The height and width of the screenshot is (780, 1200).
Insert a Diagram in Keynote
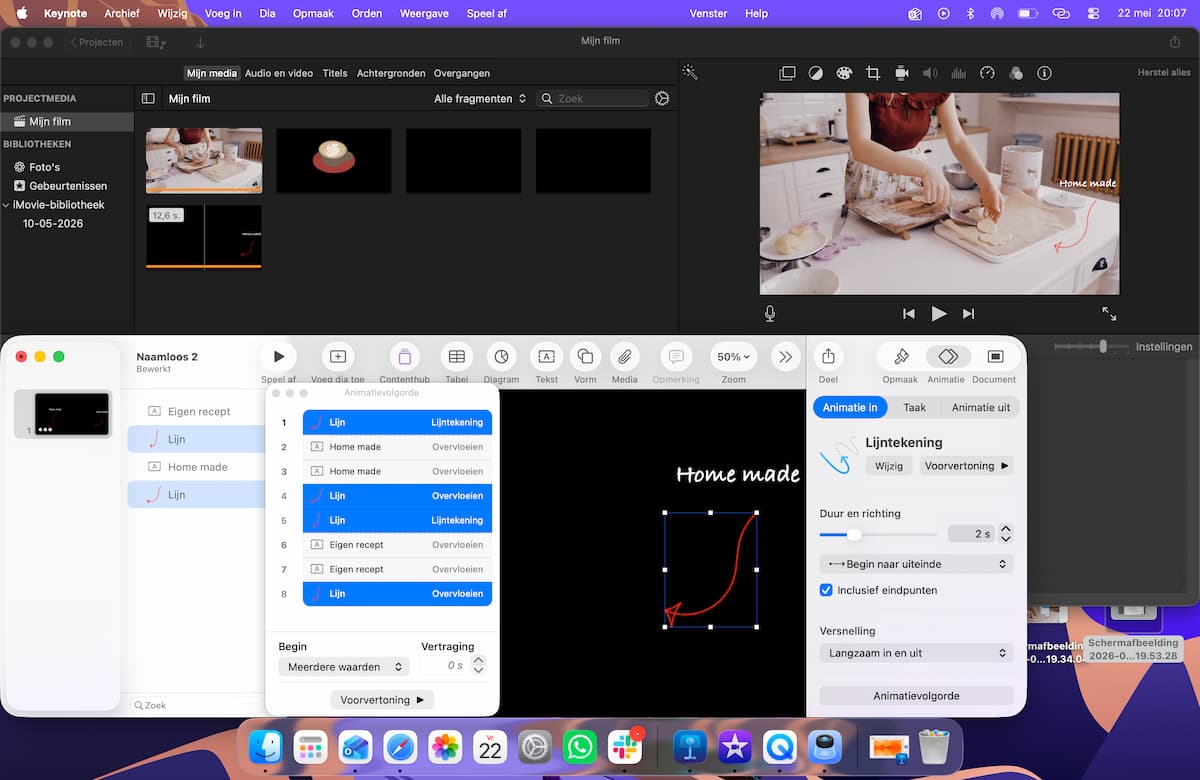point(501,357)
